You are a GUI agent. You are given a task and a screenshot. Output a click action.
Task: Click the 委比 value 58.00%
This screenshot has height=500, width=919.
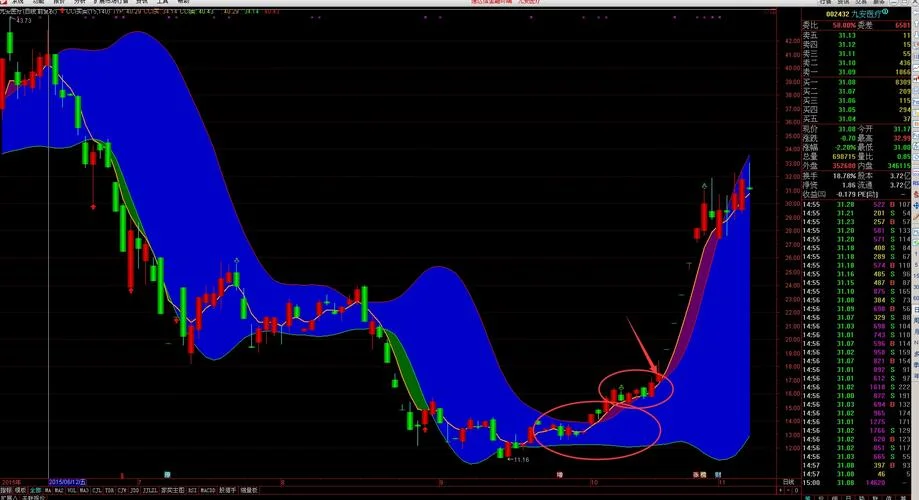(x=845, y=26)
